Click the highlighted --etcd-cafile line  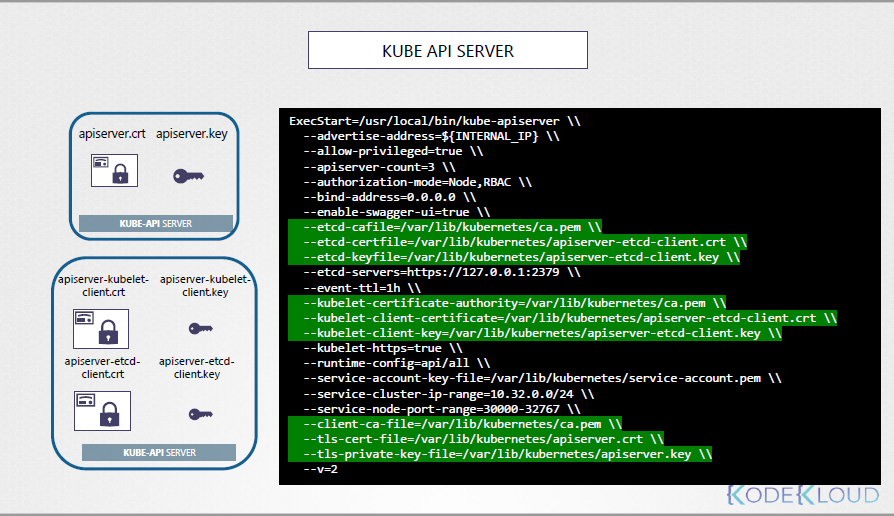445,227
